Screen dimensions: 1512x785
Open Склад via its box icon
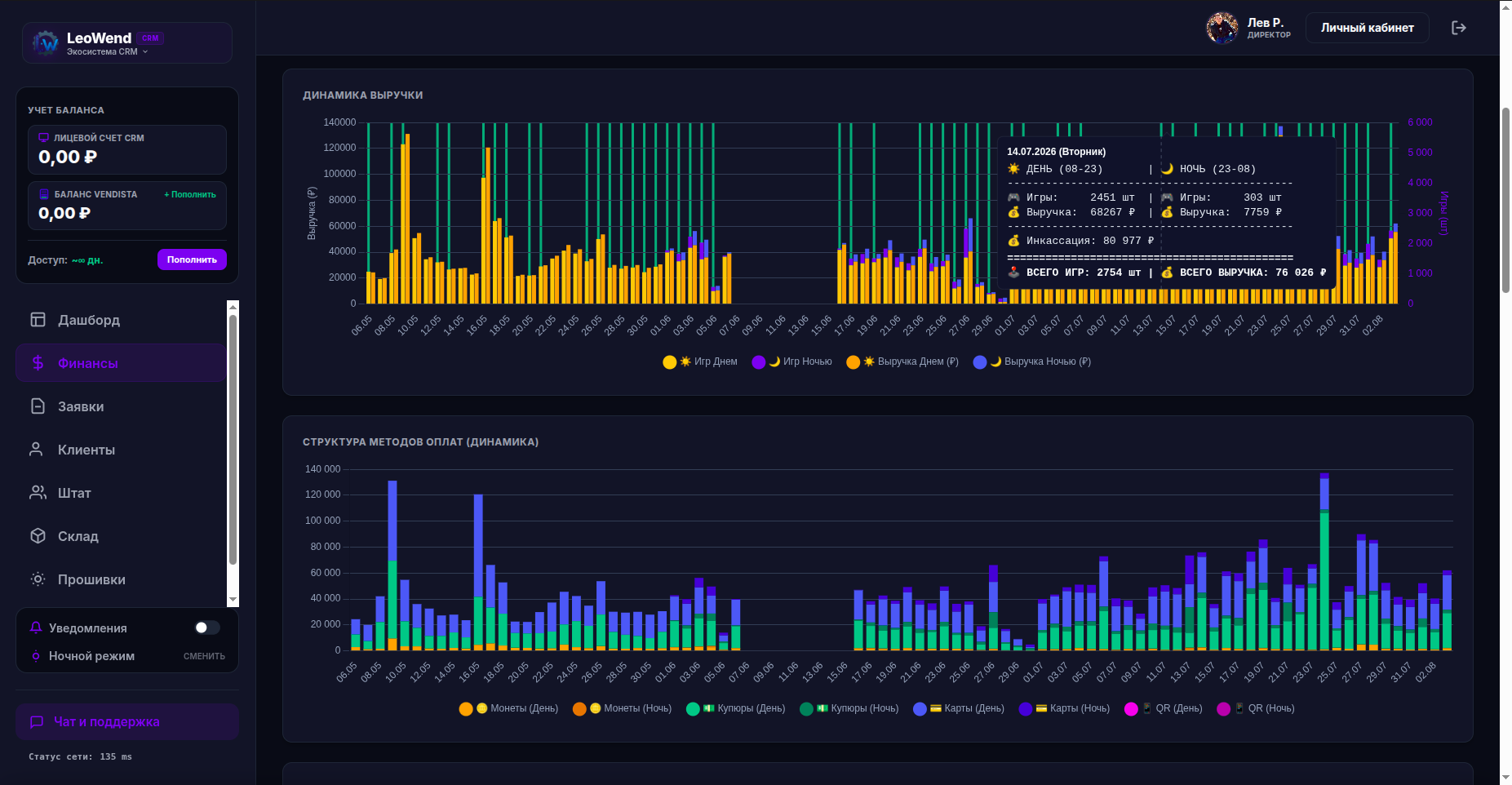38,536
